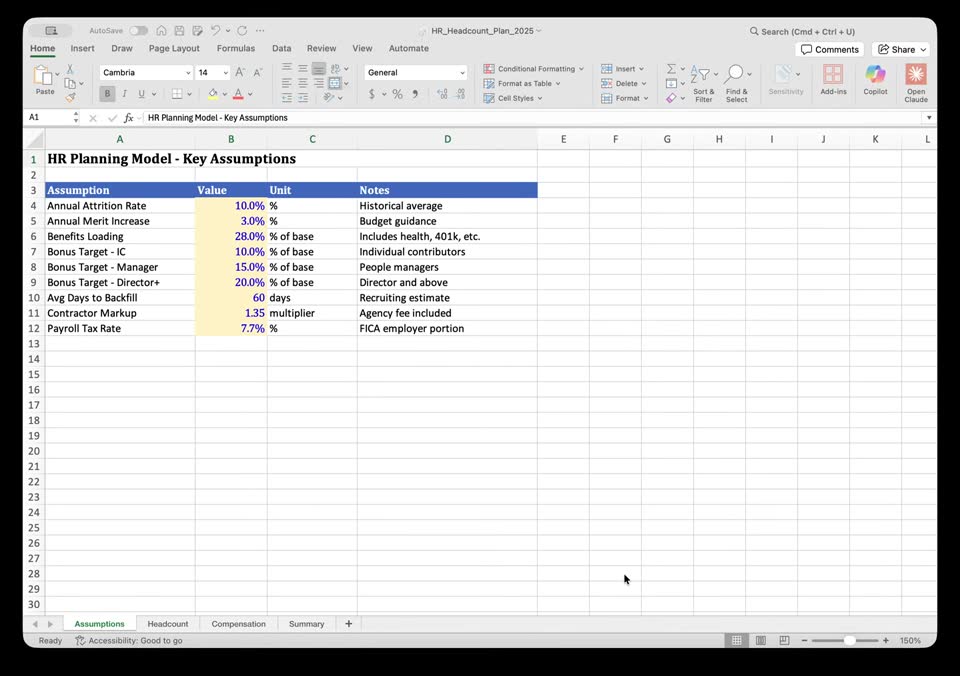Viewport: 960px width, 676px height.
Task: Increase indent of cell contents
Action: (x=303, y=97)
